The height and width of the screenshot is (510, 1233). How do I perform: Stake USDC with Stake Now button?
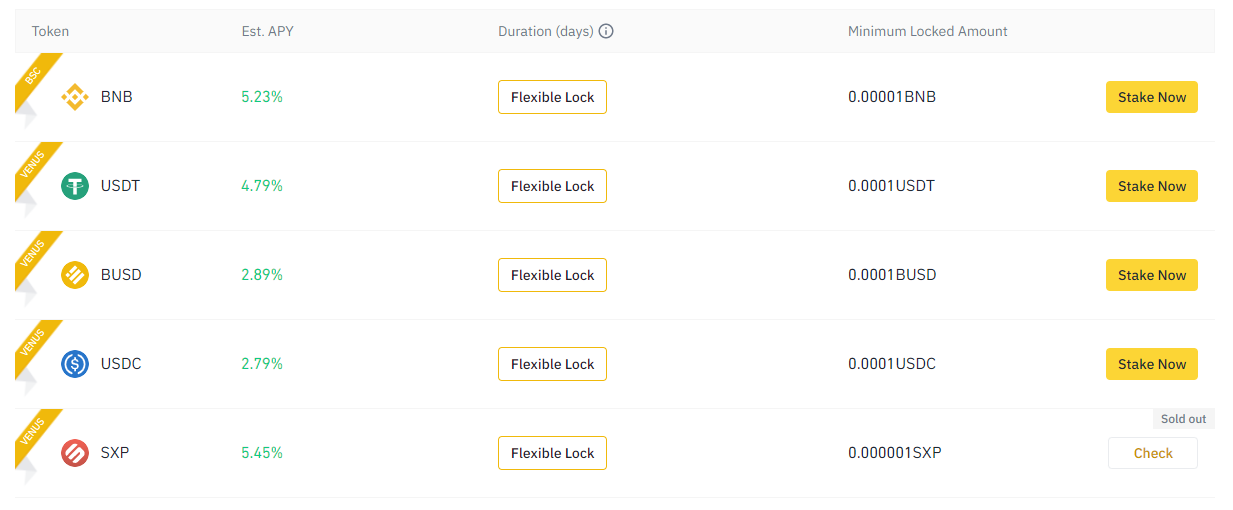(1151, 364)
